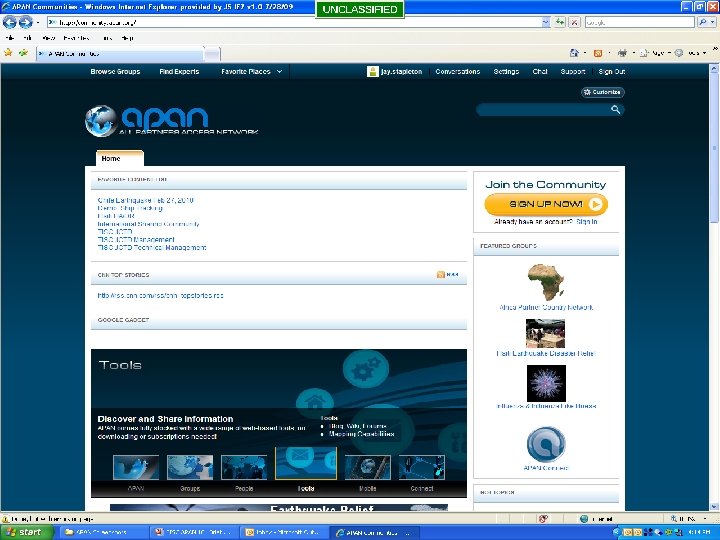Select the Connect thumbnail in carousel
The image size is (720, 540).
(x=422, y=467)
